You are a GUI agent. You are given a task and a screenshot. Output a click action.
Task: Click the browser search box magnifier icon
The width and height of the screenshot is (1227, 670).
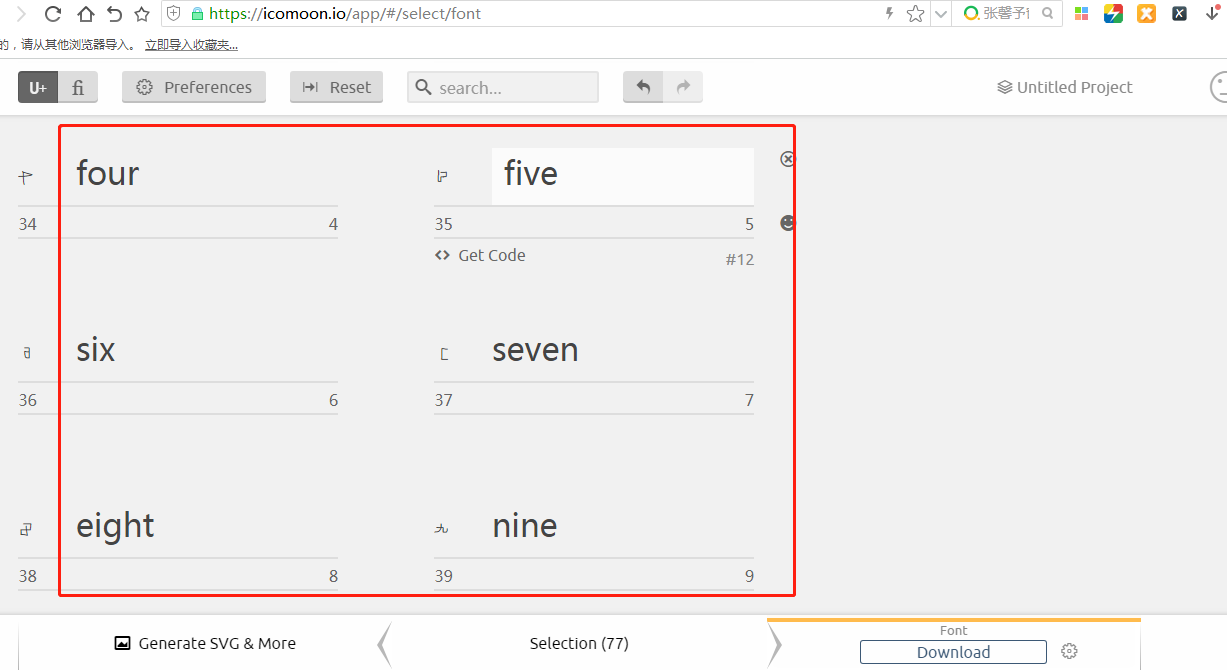pyautogui.click(x=1047, y=14)
